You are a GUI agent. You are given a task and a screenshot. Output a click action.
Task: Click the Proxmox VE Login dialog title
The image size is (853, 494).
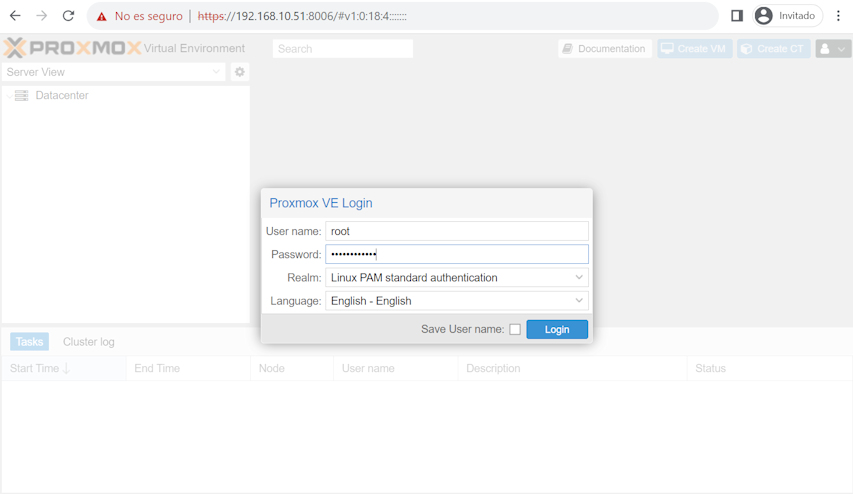(321, 203)
